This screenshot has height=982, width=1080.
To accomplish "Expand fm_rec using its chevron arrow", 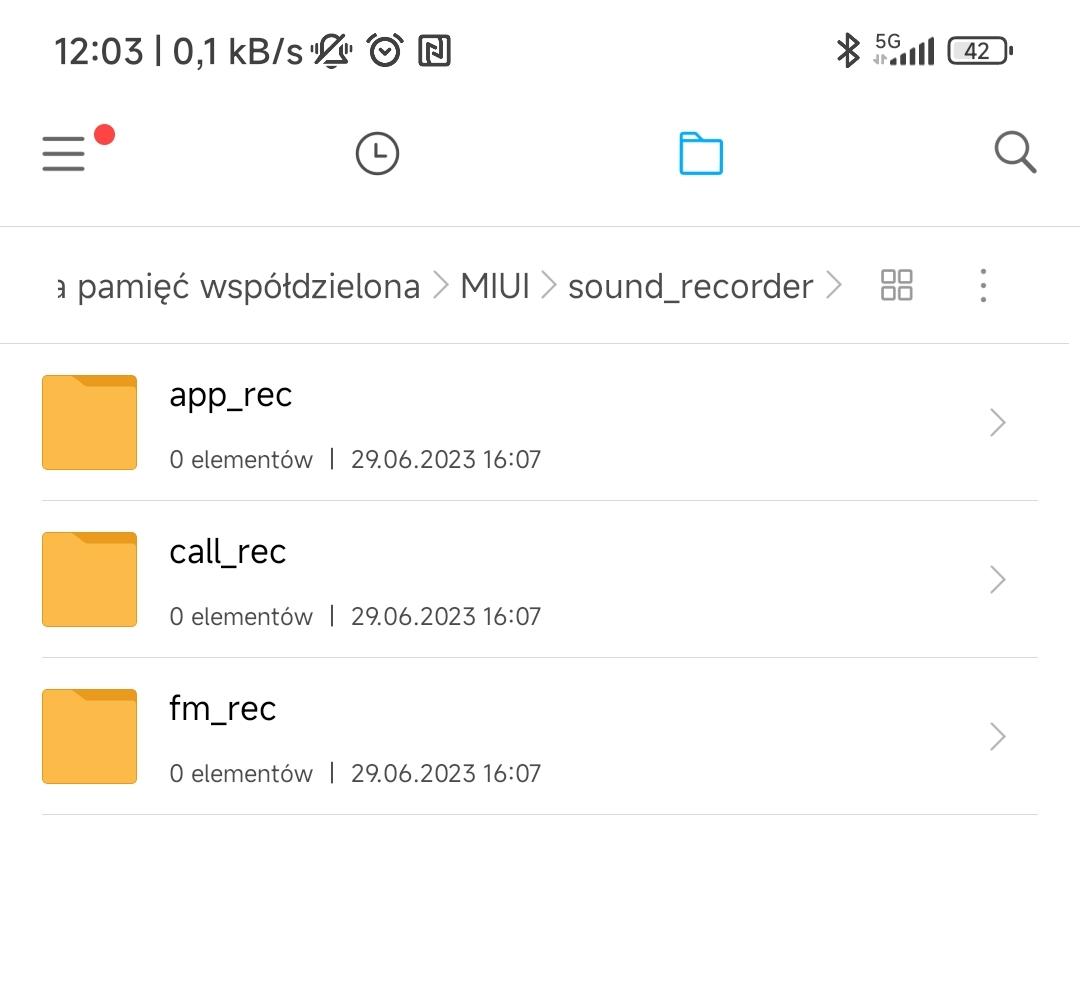I will tap(997, 737).
